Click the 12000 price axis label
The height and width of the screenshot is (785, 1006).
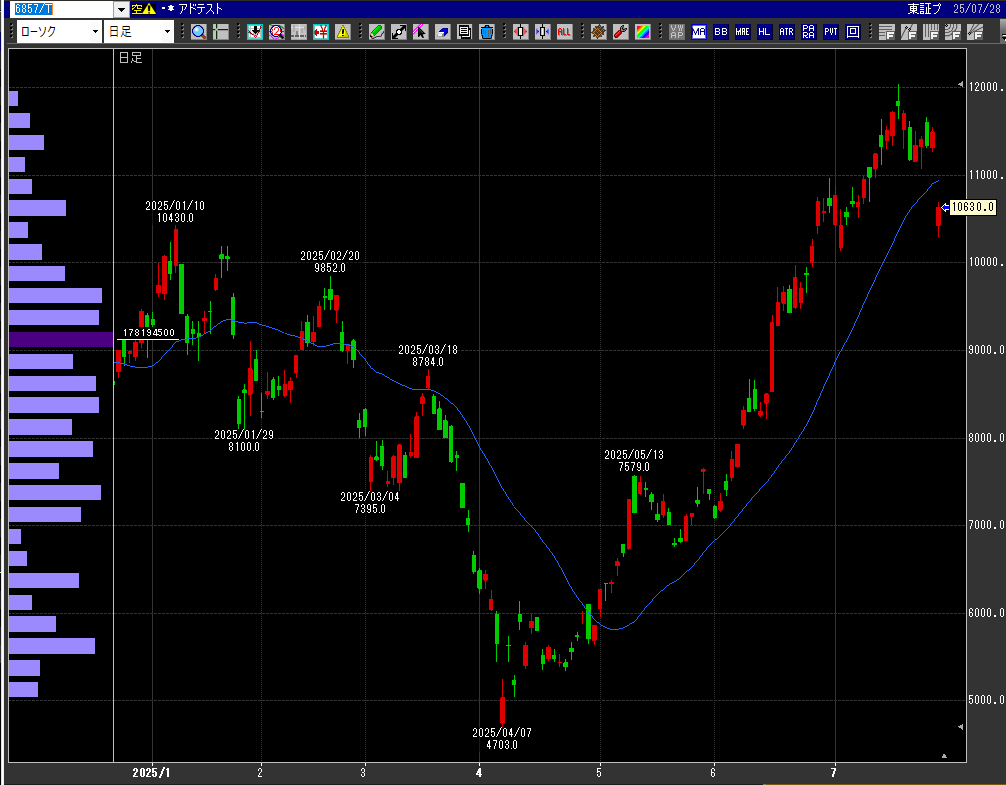(985, 87)
